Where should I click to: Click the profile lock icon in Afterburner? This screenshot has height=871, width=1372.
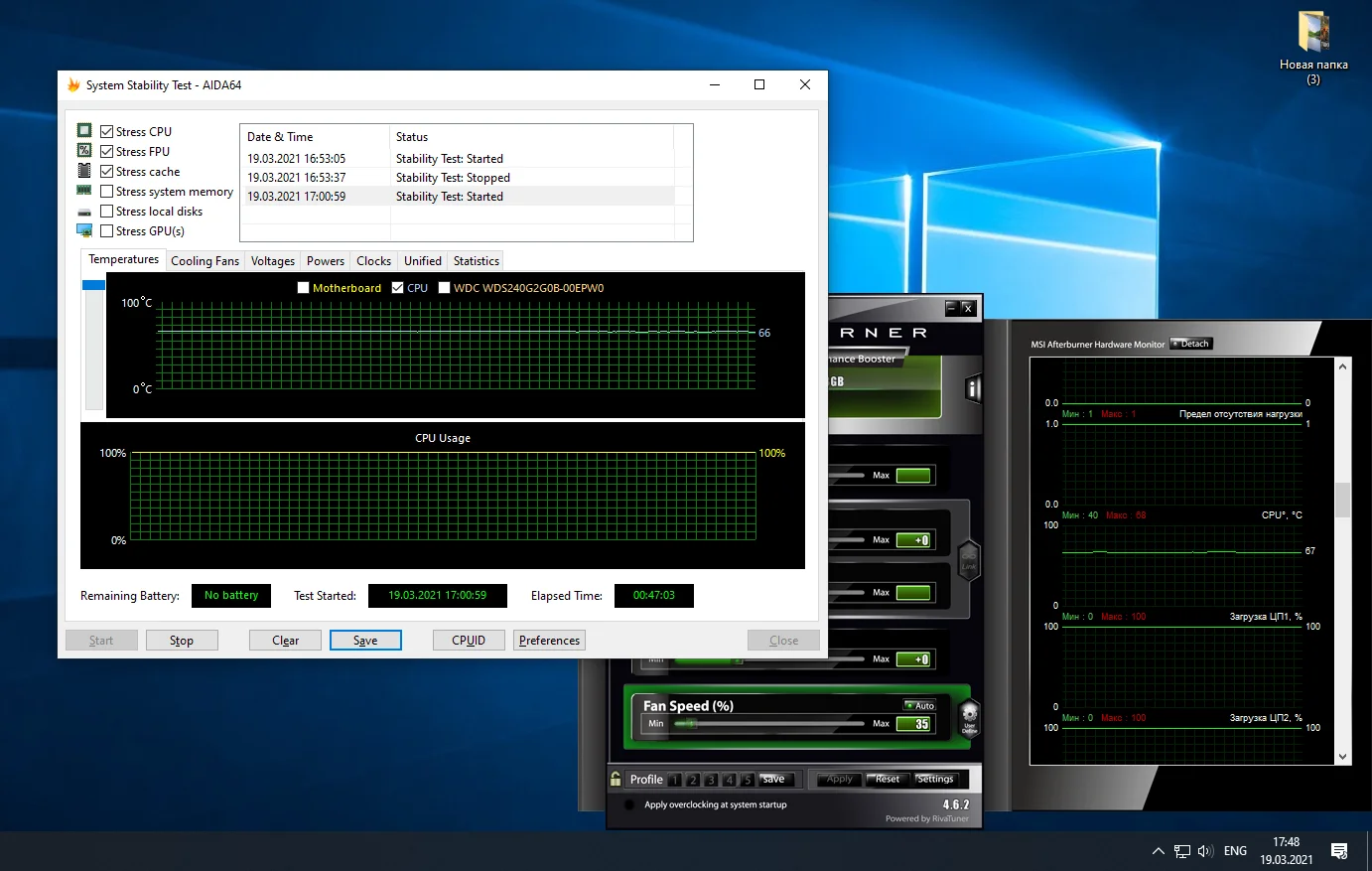[616, 780]
